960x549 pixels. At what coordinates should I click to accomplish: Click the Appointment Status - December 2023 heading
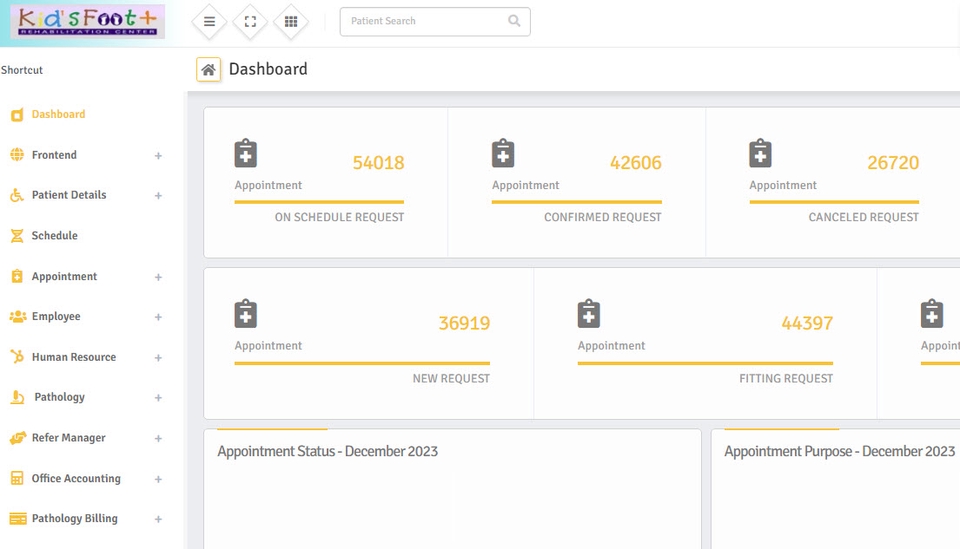click(328, 451)
